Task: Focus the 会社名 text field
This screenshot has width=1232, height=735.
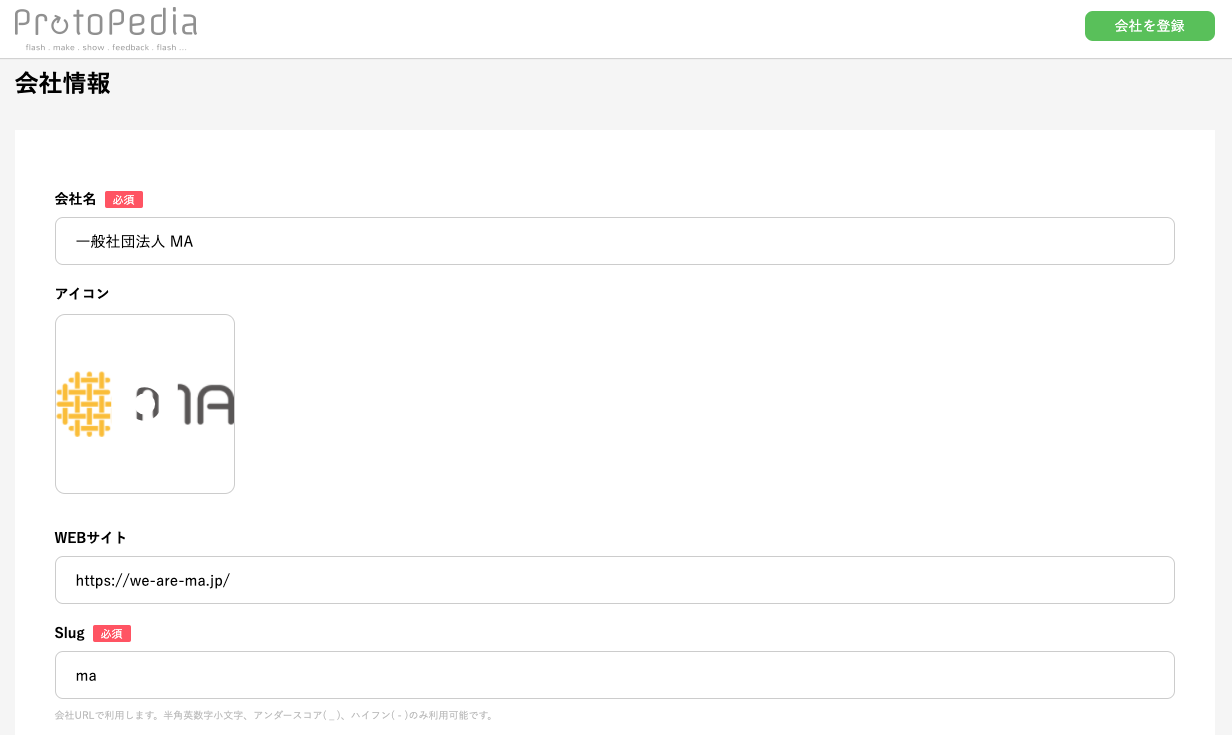Action: (615, 241)
